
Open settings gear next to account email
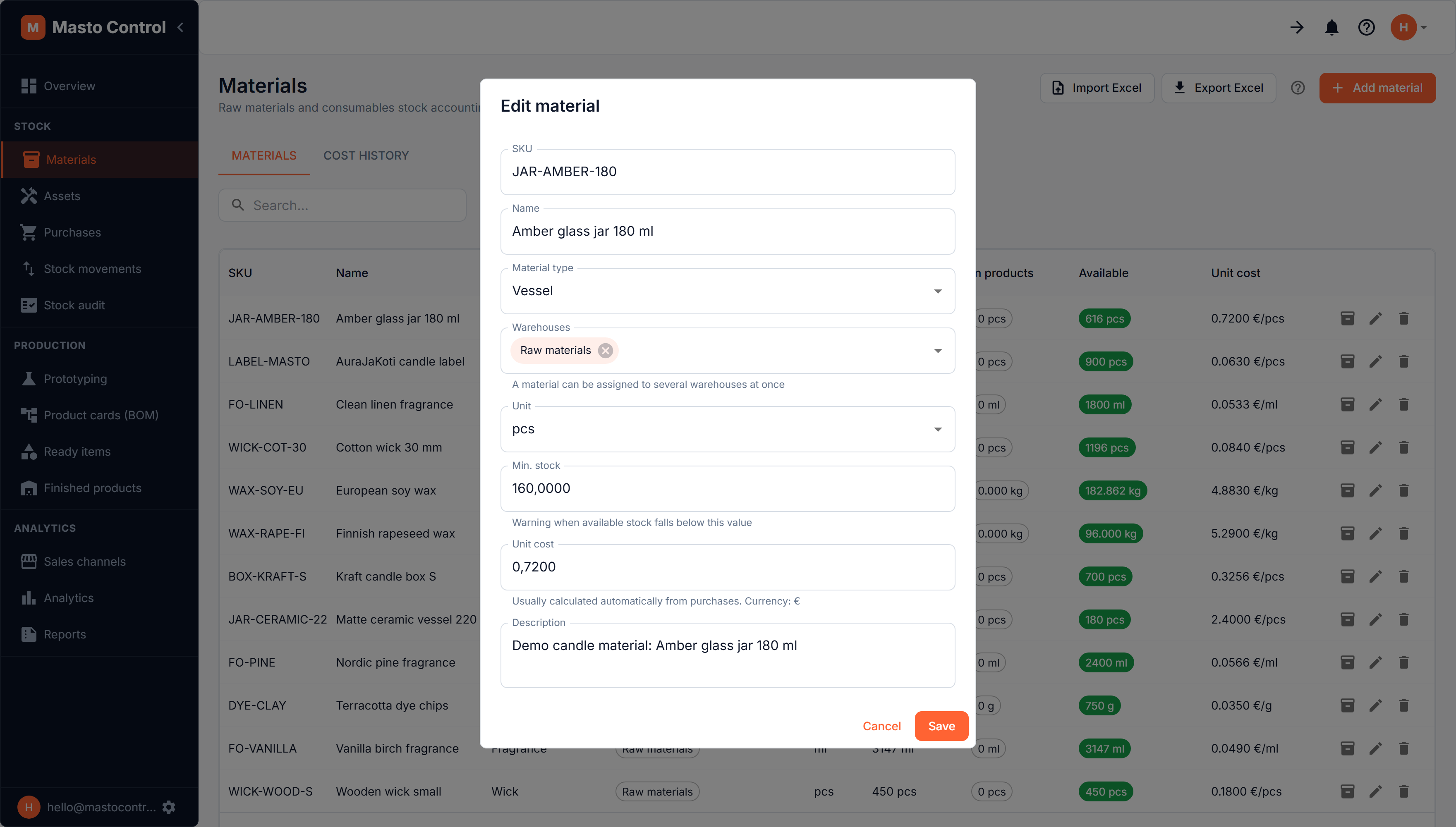pos(169,807)
